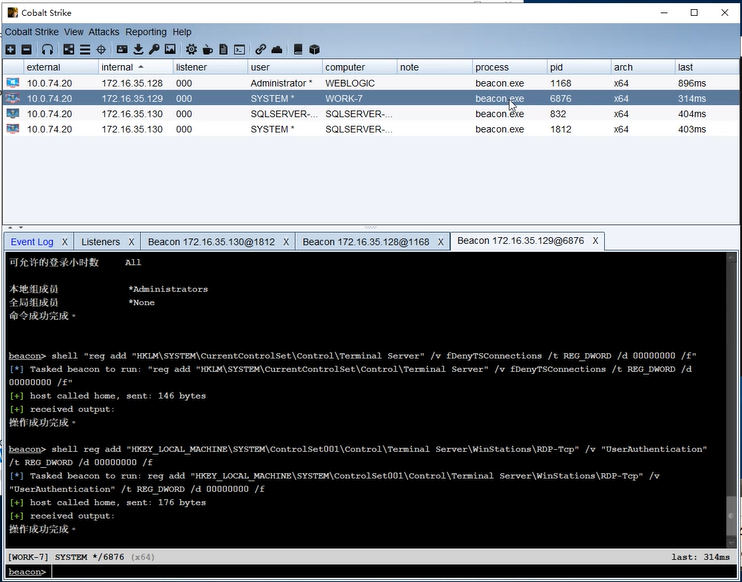742x582 pixels.
Task: Click the manage web server cloud icon
Action: (277, 49)
